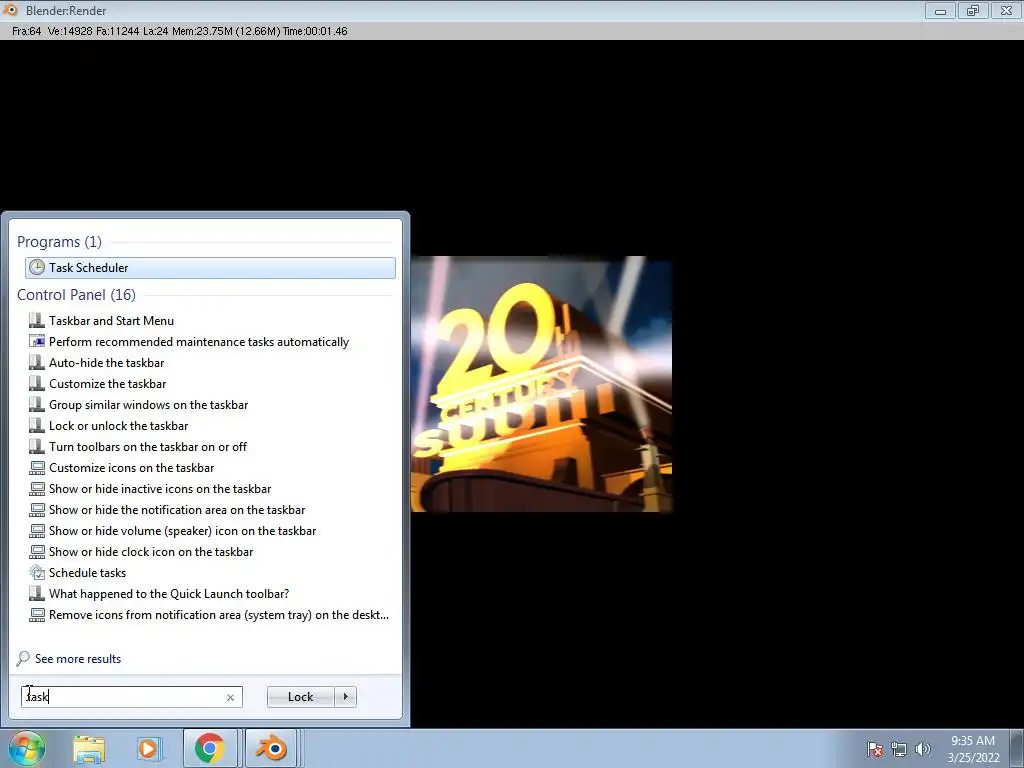
Task: Click the icon beside Perform recommended maintenance tasks
Action: (x=37, y=342)
